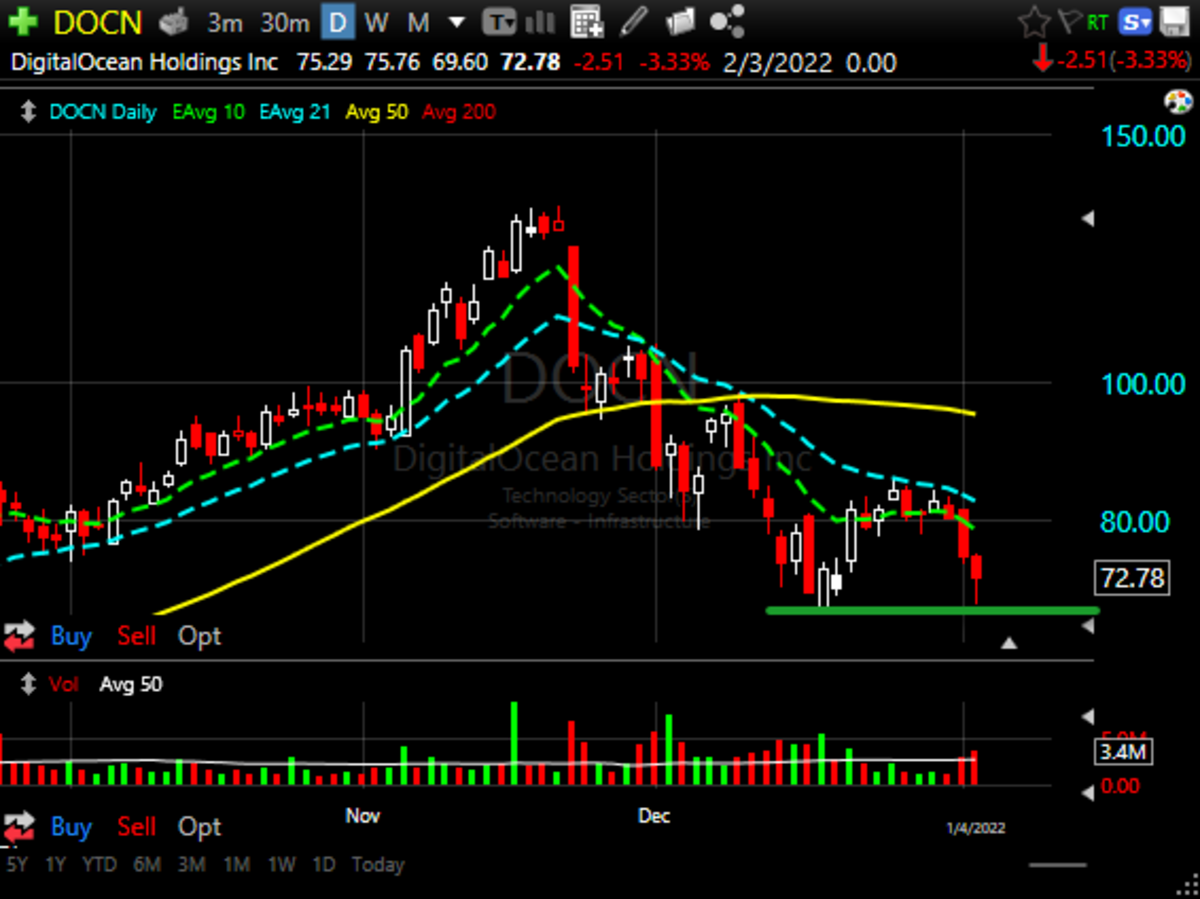
Task: Click the flag marker icon
Action: point(1069,21)
